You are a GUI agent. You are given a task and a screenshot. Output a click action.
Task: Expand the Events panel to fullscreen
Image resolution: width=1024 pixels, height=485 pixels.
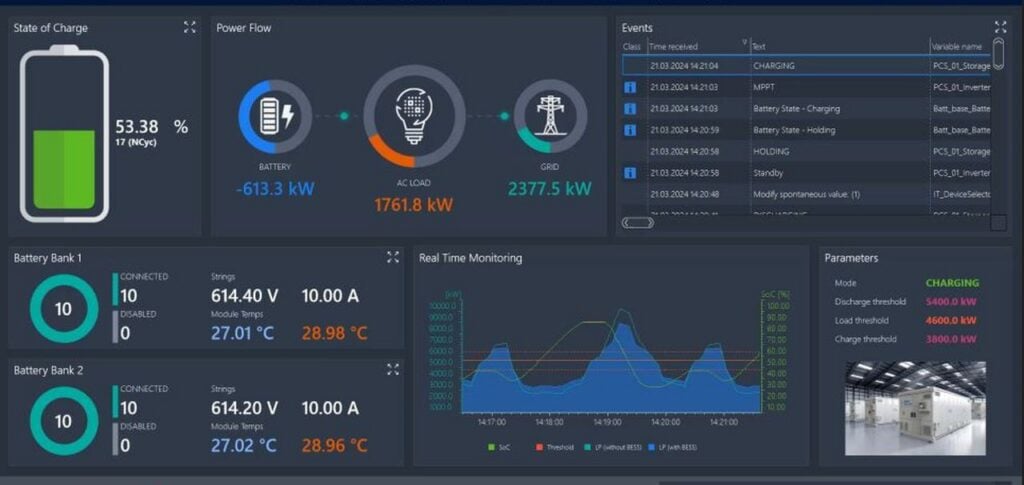1000,27
